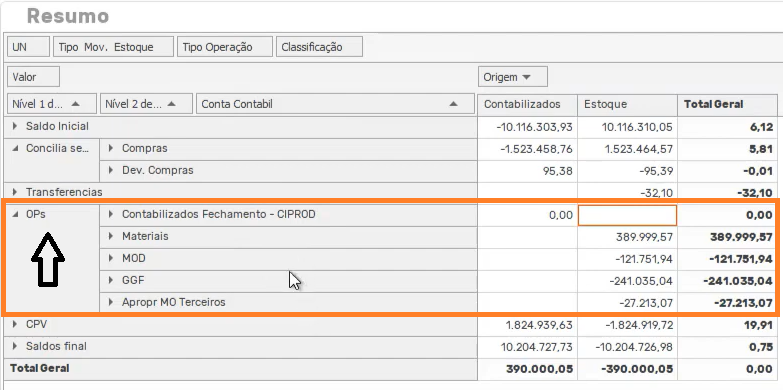Select Contabilizados cell 1.824.939,63
Screen dimensions: 783x390
tap(527, 325)
